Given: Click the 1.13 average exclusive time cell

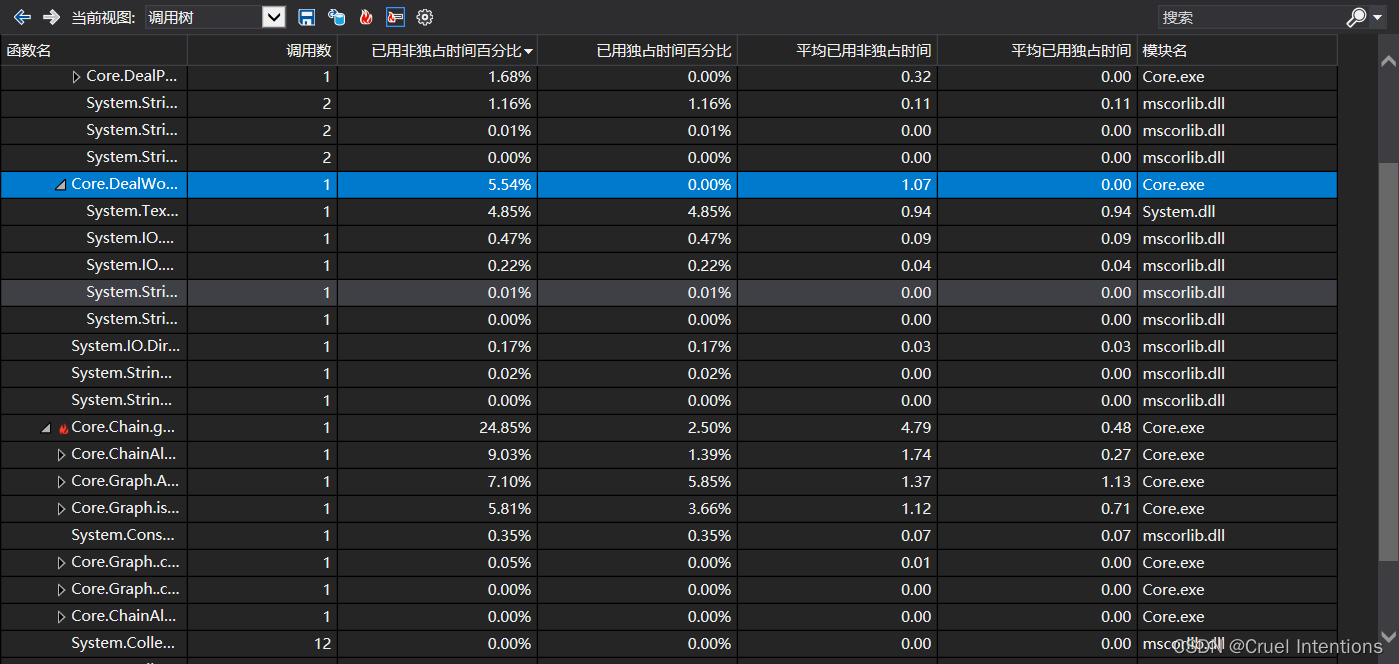Looking at the screenshot, I should point(1116,482).
